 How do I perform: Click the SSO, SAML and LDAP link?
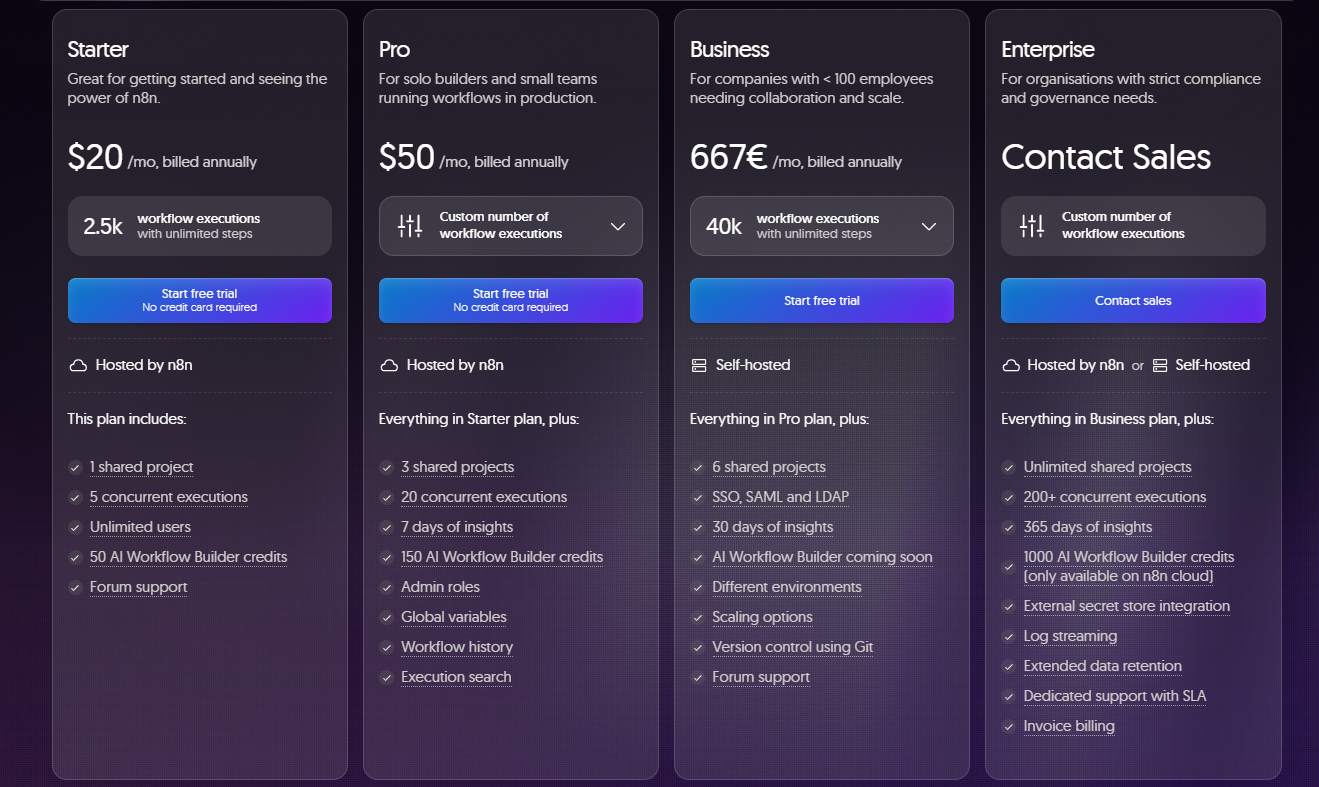pos(781,497)
